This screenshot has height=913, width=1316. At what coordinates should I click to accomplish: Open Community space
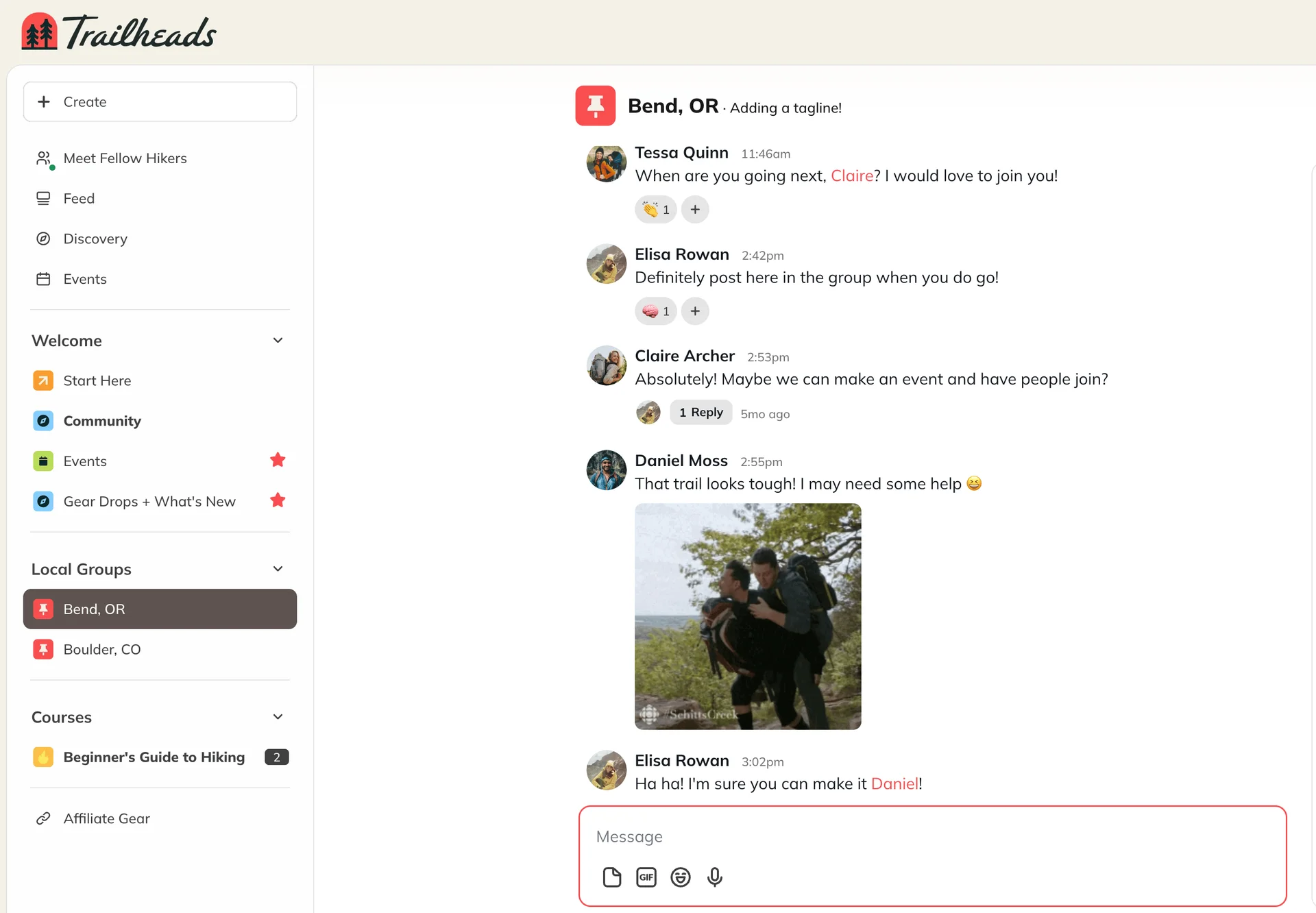160,421
